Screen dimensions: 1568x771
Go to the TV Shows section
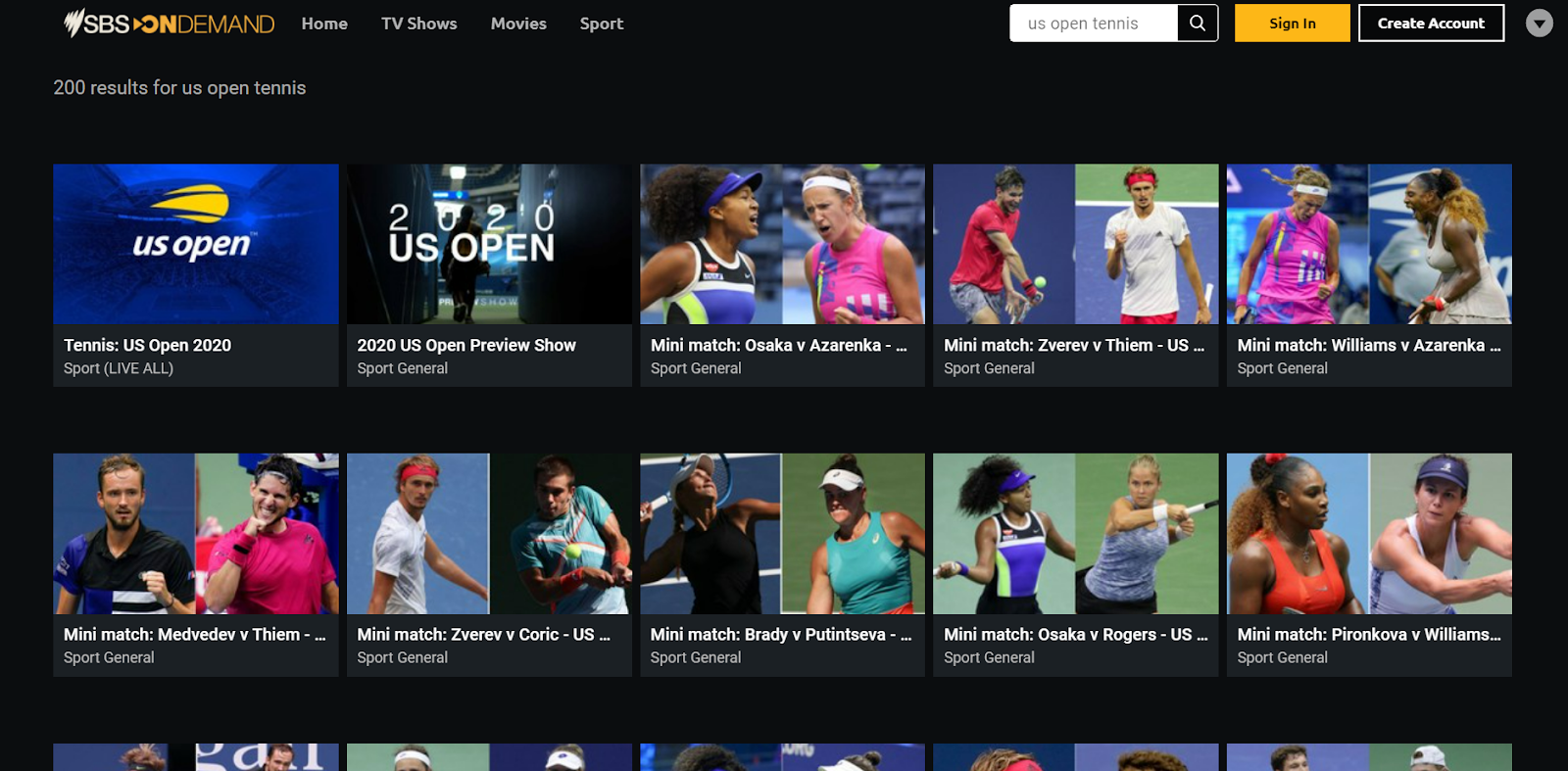[418, 24]
